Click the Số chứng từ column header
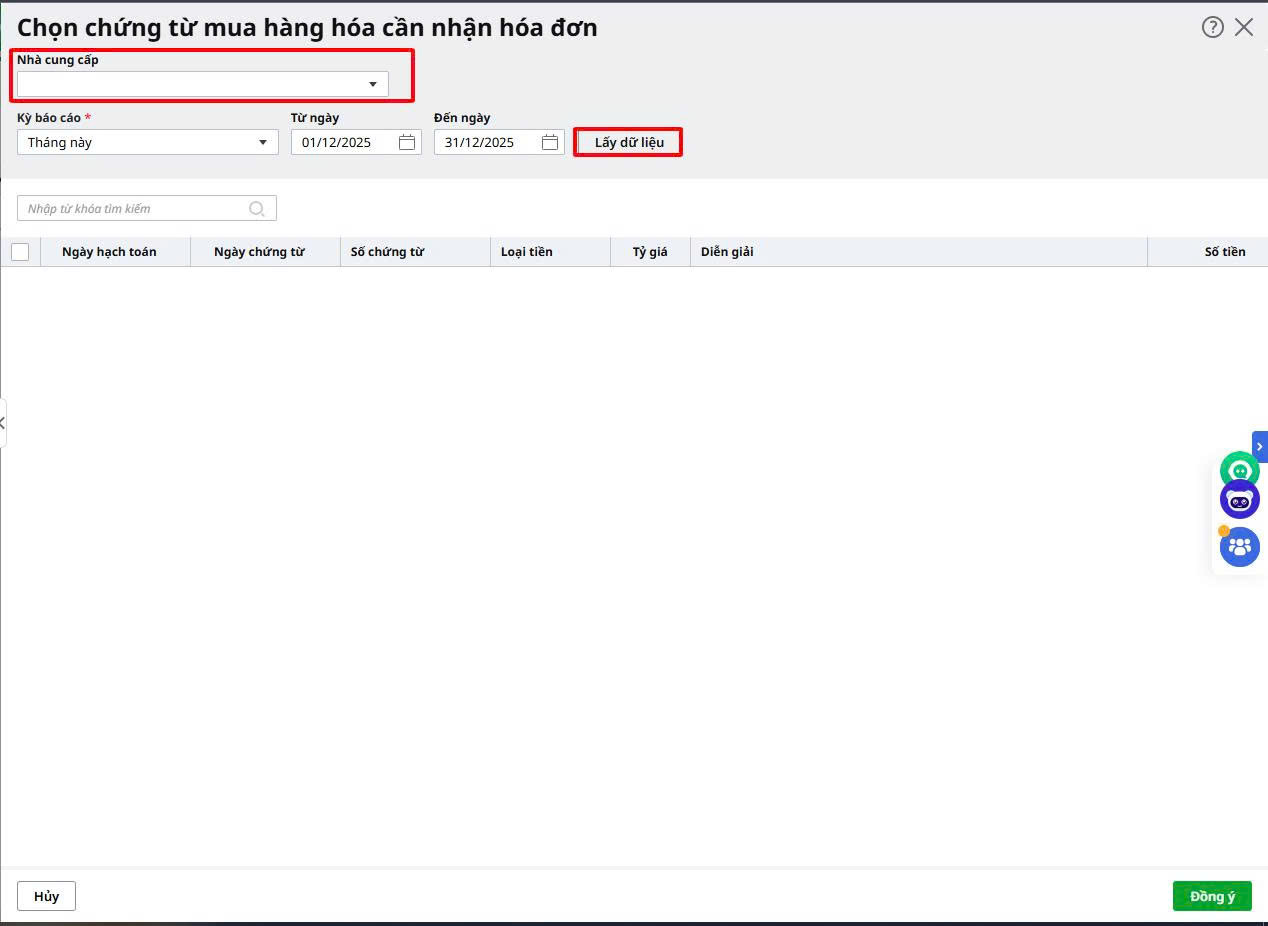Screen dimensions: 1268x926 pyautogui.click(x=387, y=252)
